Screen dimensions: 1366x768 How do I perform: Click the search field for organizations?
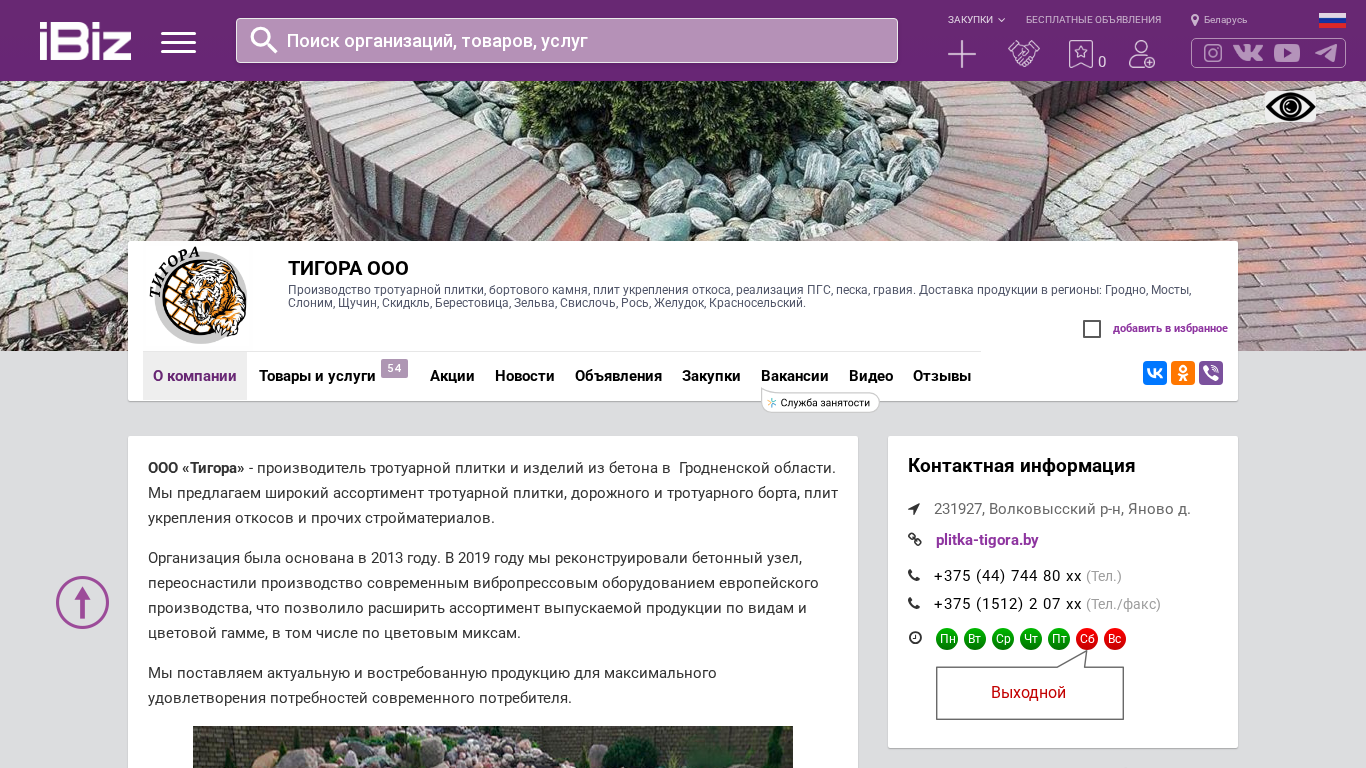tap(566, 41)
